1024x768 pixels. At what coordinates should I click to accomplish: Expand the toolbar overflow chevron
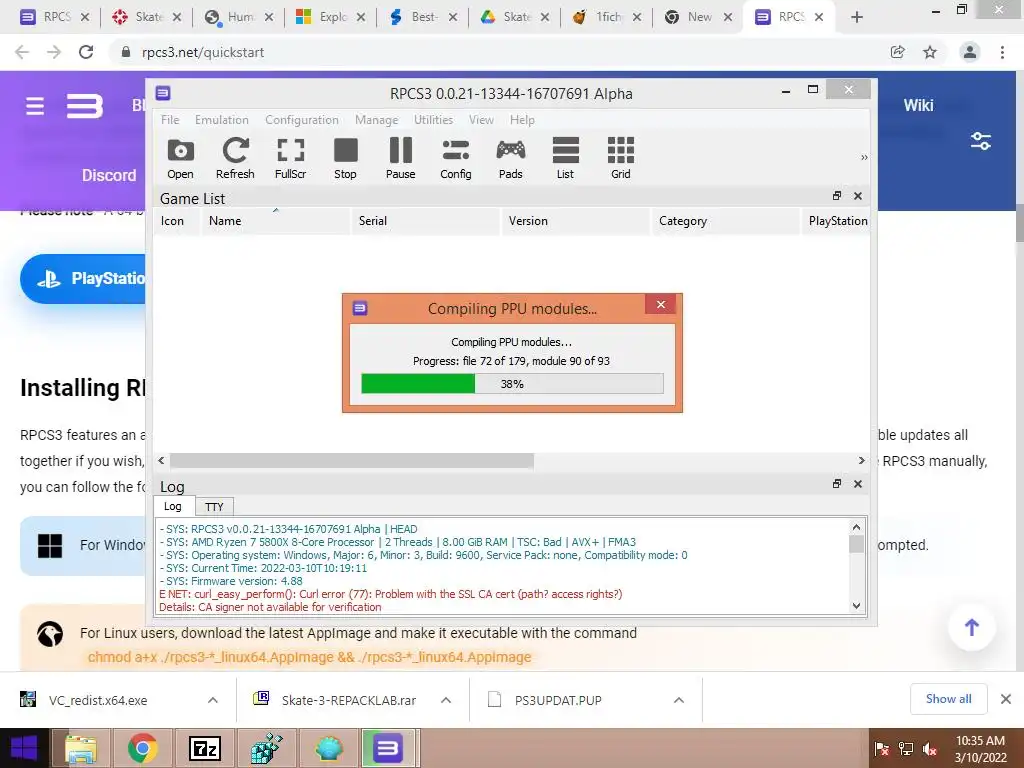[864, 158]
